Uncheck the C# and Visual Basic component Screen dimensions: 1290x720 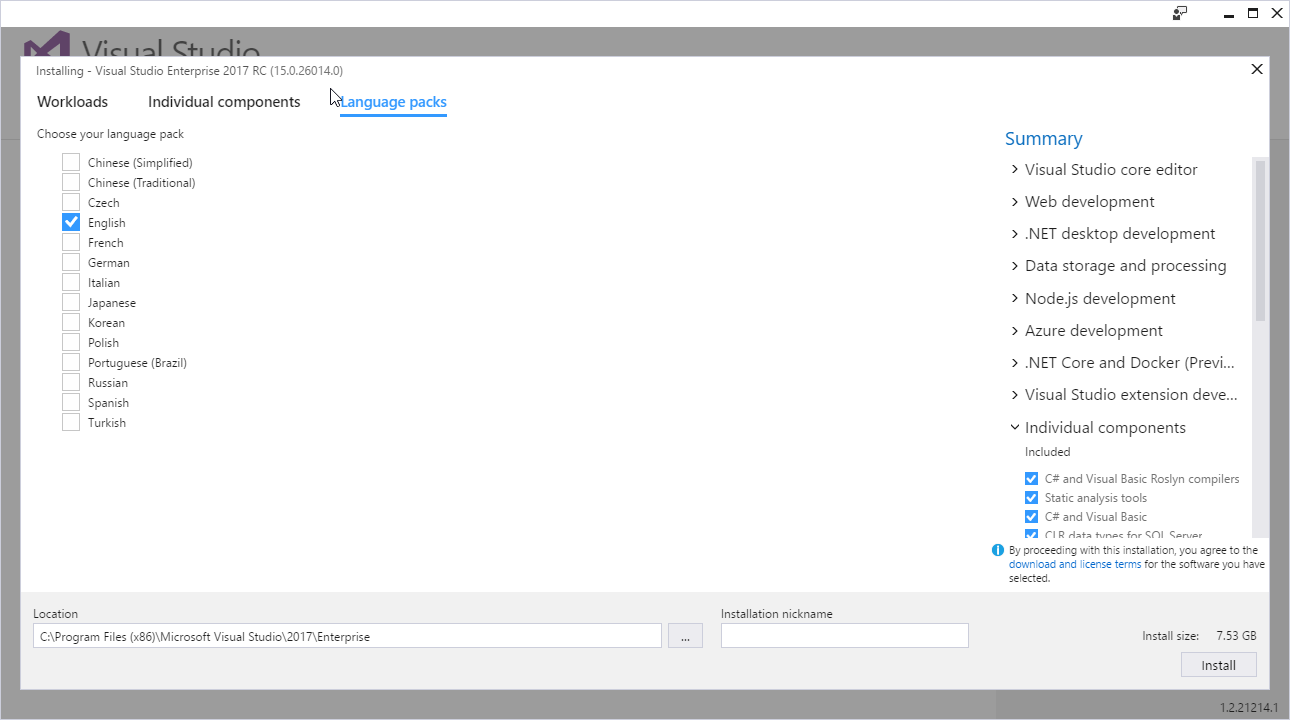click(x=1031, y=517)
